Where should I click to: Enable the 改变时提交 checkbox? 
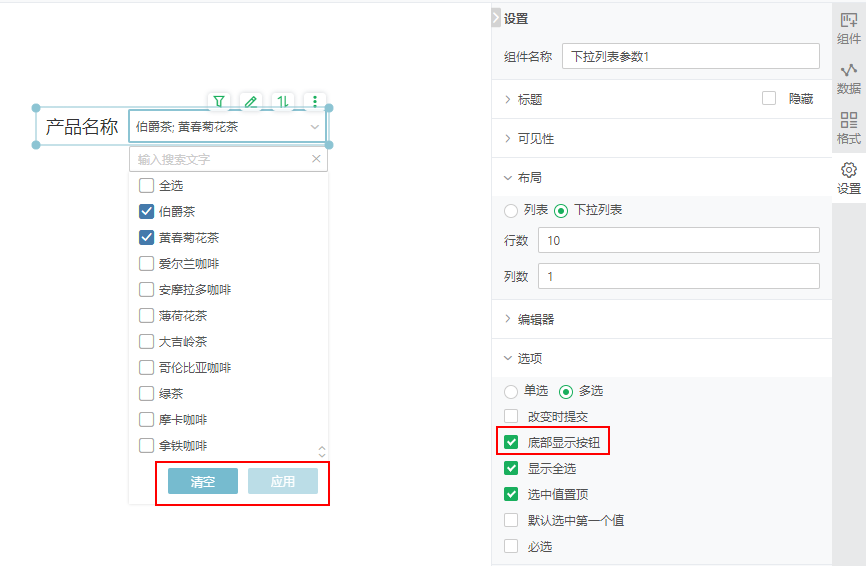coord(512,416)
